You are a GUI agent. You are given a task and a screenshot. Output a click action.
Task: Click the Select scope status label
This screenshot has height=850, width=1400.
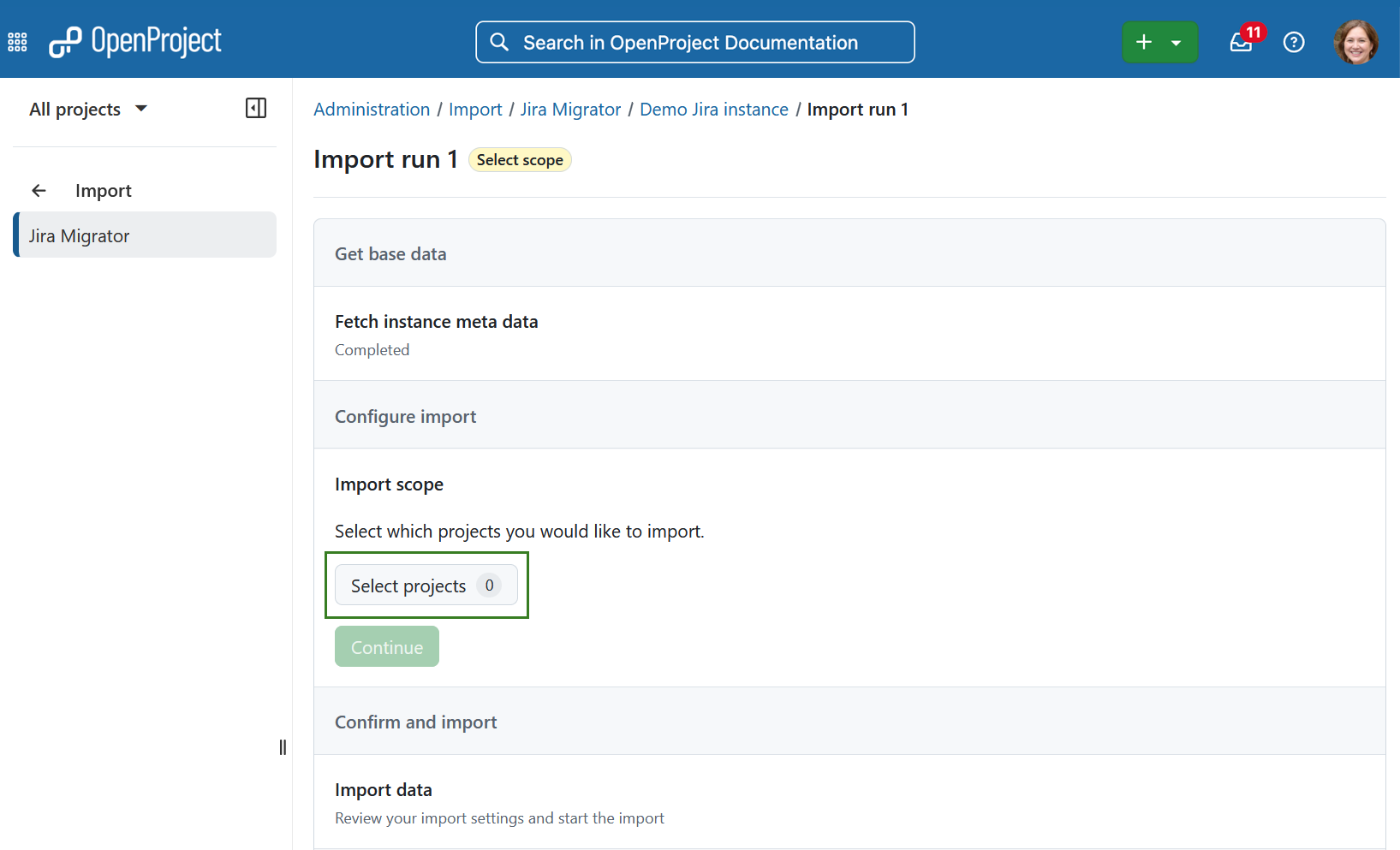[520, 160]
